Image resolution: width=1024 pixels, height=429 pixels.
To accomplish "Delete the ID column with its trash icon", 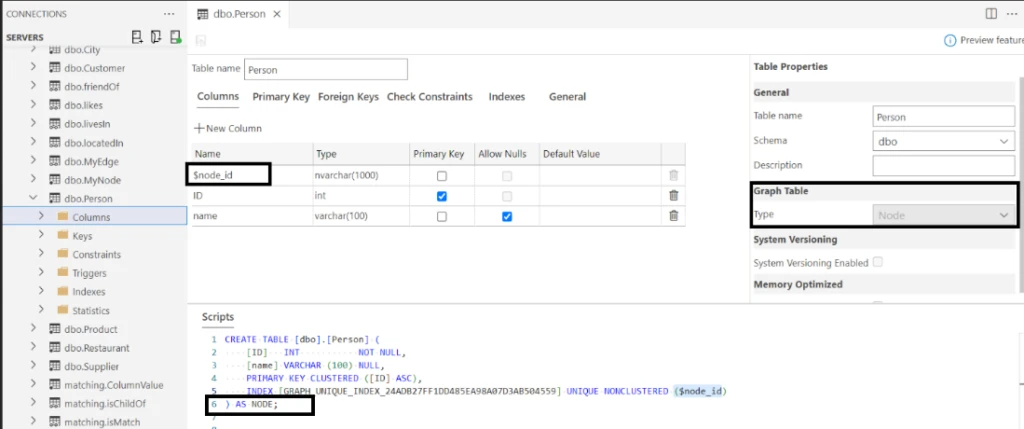I will tap(673, 196).
